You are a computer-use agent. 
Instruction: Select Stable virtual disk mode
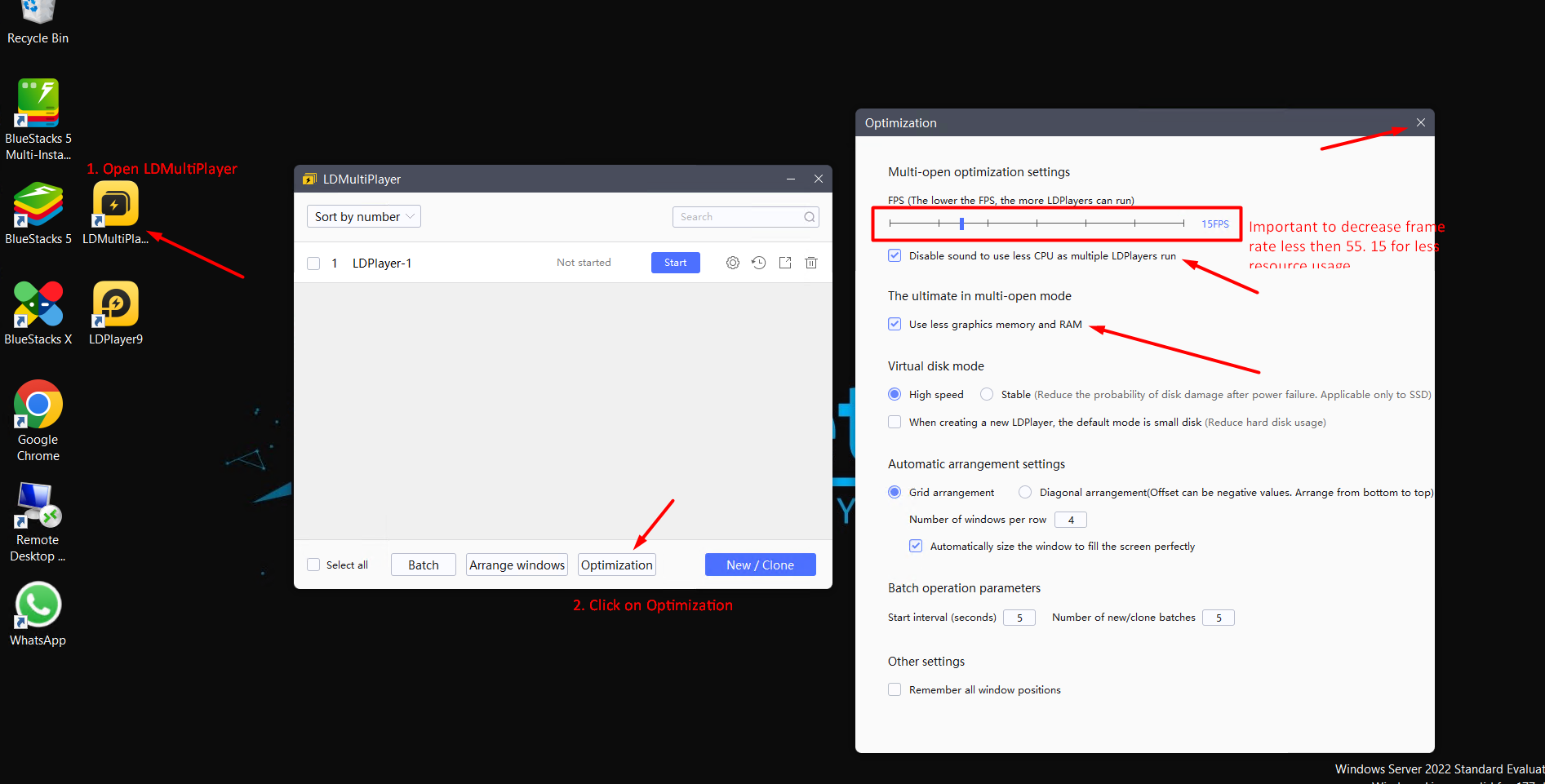pos(987,394)
